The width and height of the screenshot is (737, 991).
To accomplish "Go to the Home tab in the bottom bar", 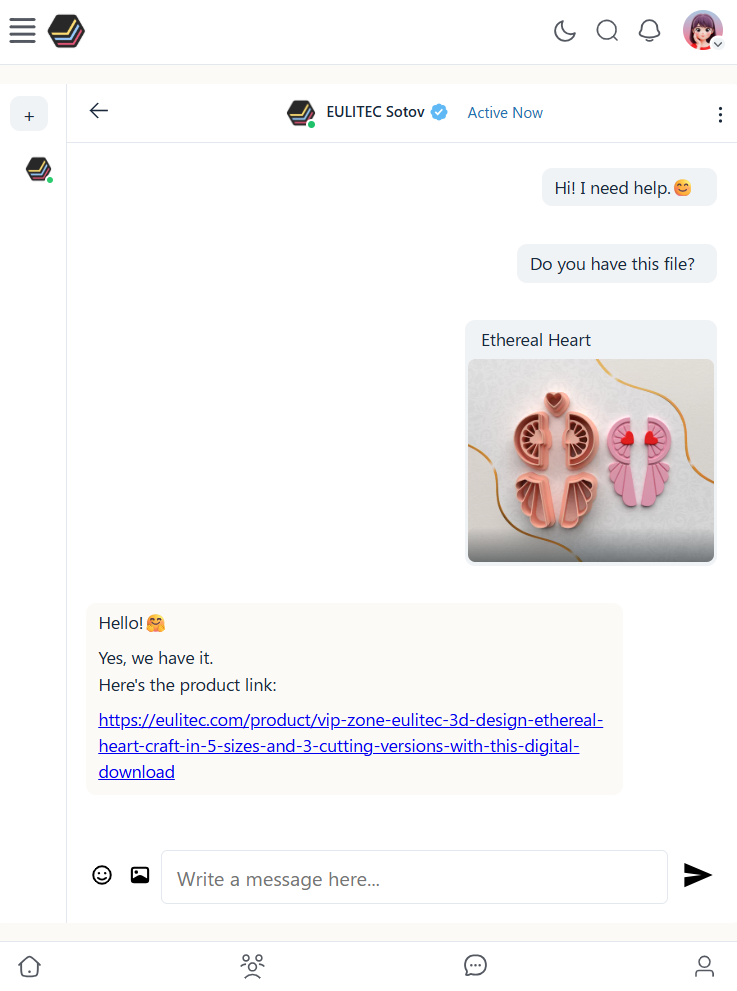I will point(30,966).
